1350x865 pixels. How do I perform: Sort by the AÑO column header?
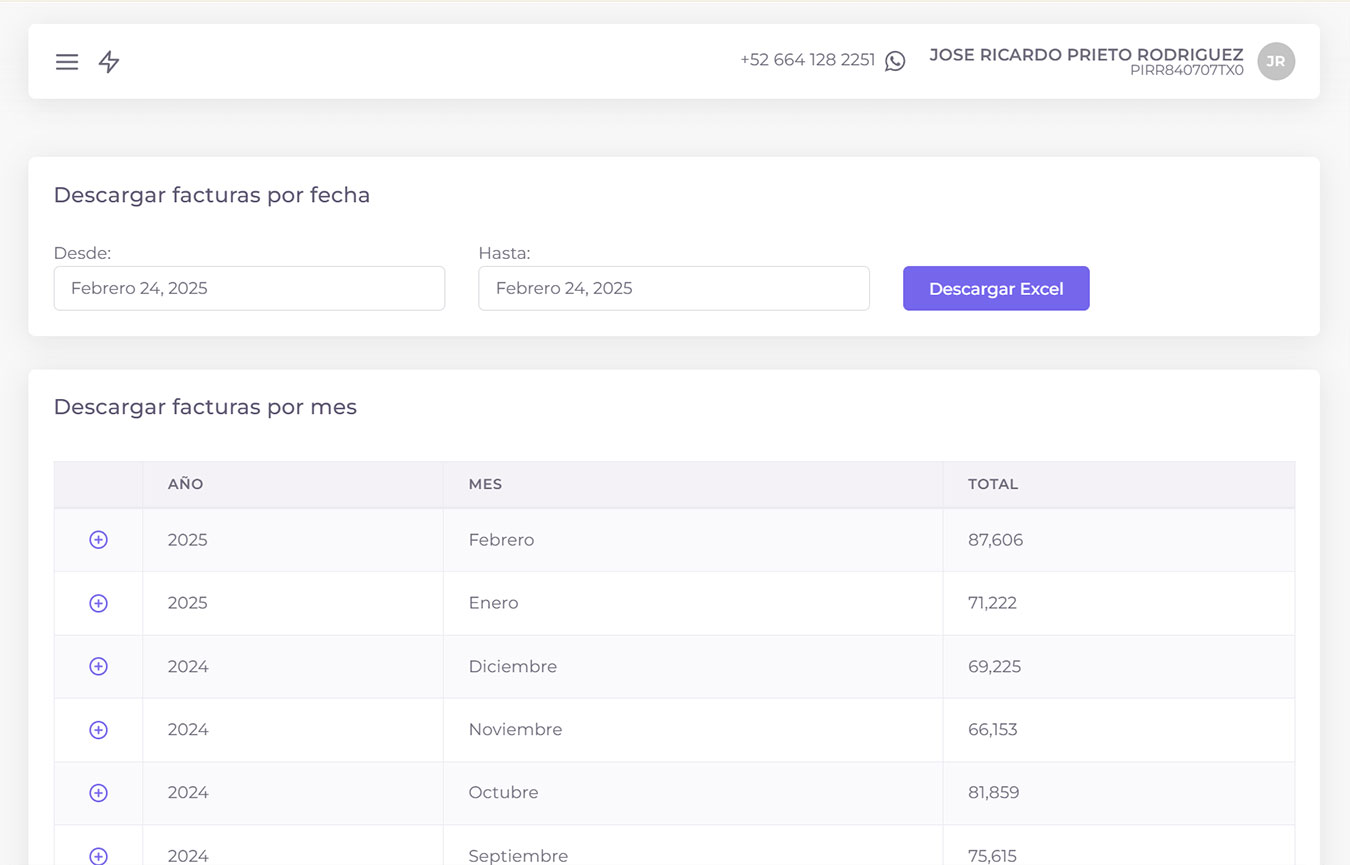click(186, 484)
